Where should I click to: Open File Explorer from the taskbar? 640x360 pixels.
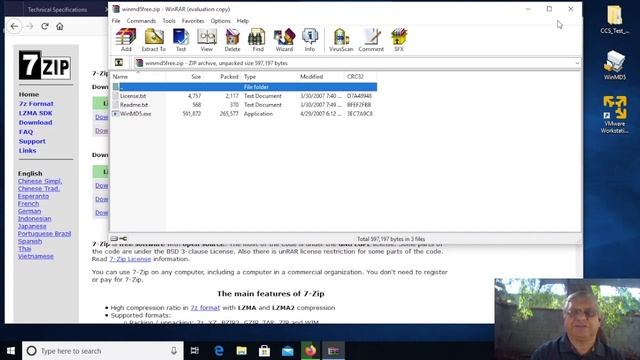(x=242, y=351)
